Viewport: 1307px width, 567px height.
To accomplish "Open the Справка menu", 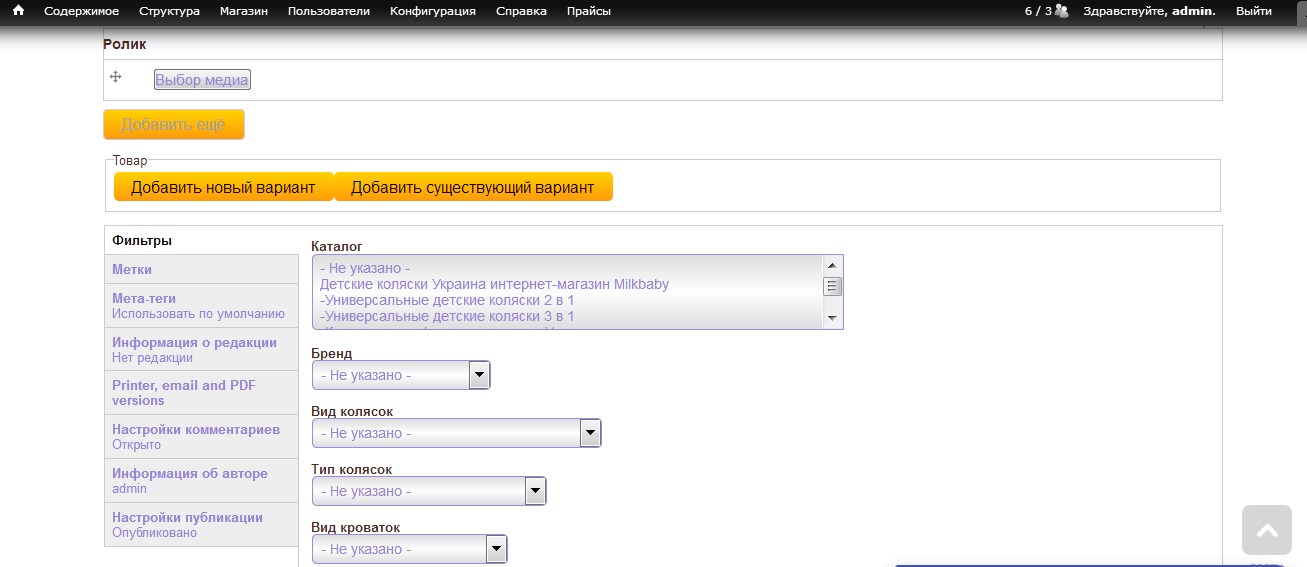I will [521, 11].
